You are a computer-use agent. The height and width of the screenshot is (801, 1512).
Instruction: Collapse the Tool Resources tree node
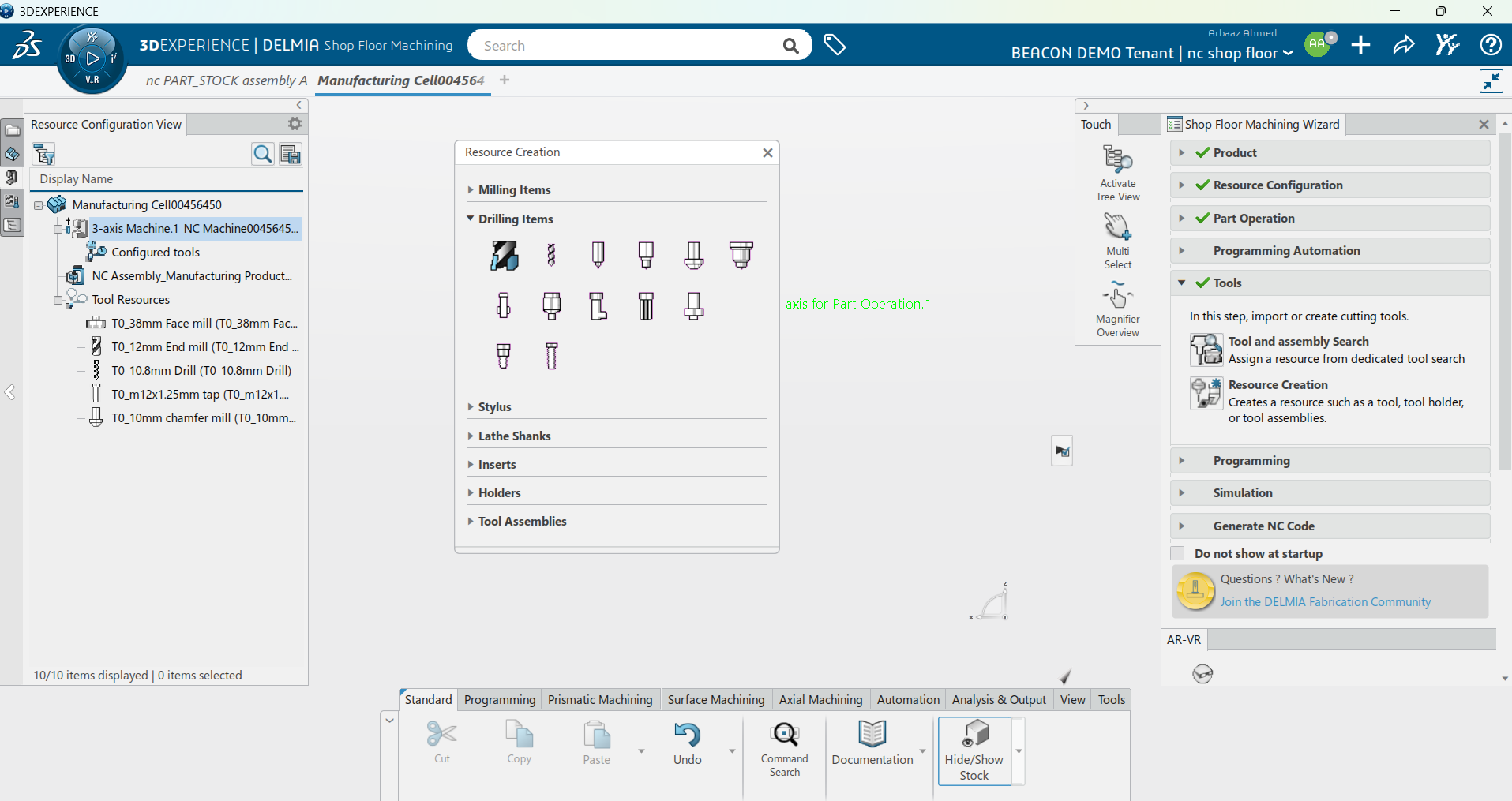coord(58,300)
